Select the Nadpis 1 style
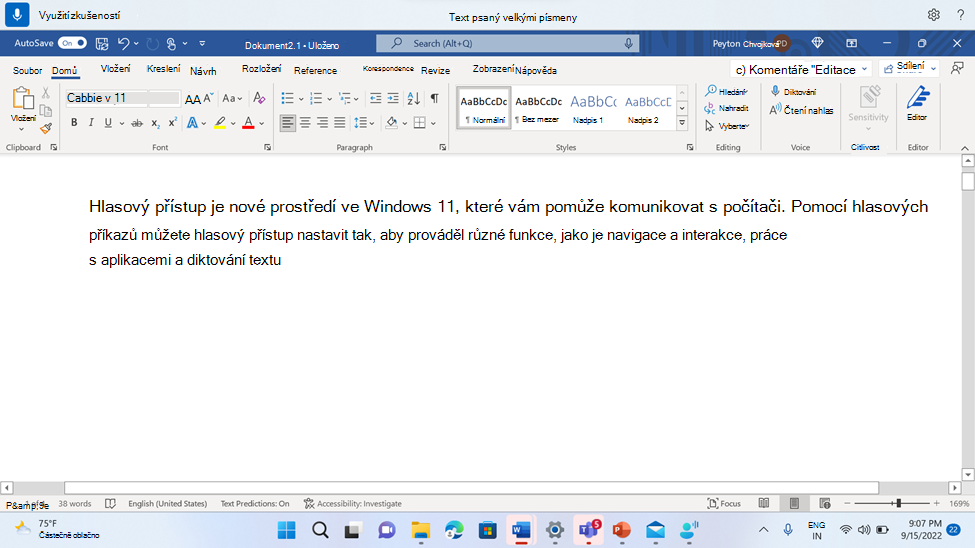 (593, 108)
